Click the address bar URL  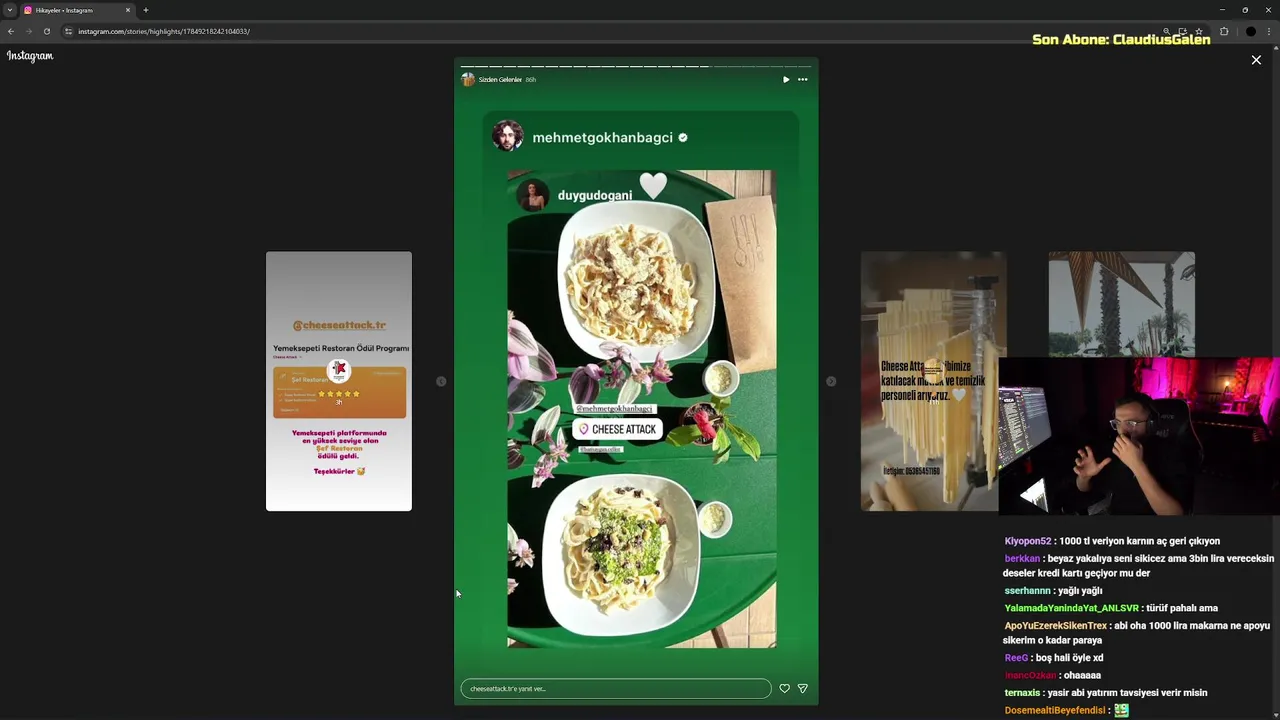(164, 31)
